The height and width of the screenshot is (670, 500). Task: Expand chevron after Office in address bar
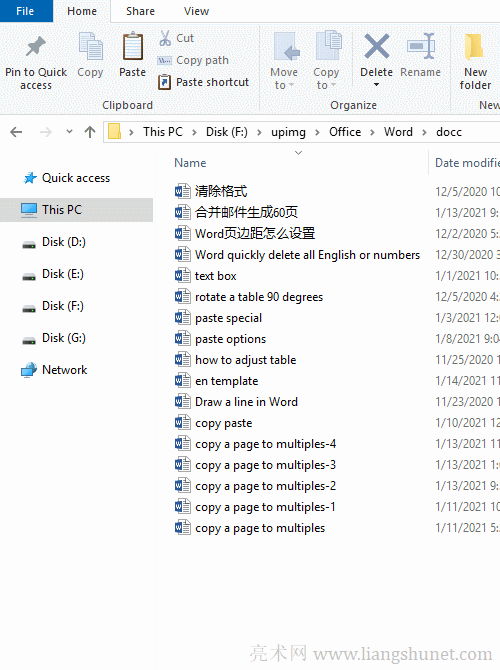click(x=372, y=132)
